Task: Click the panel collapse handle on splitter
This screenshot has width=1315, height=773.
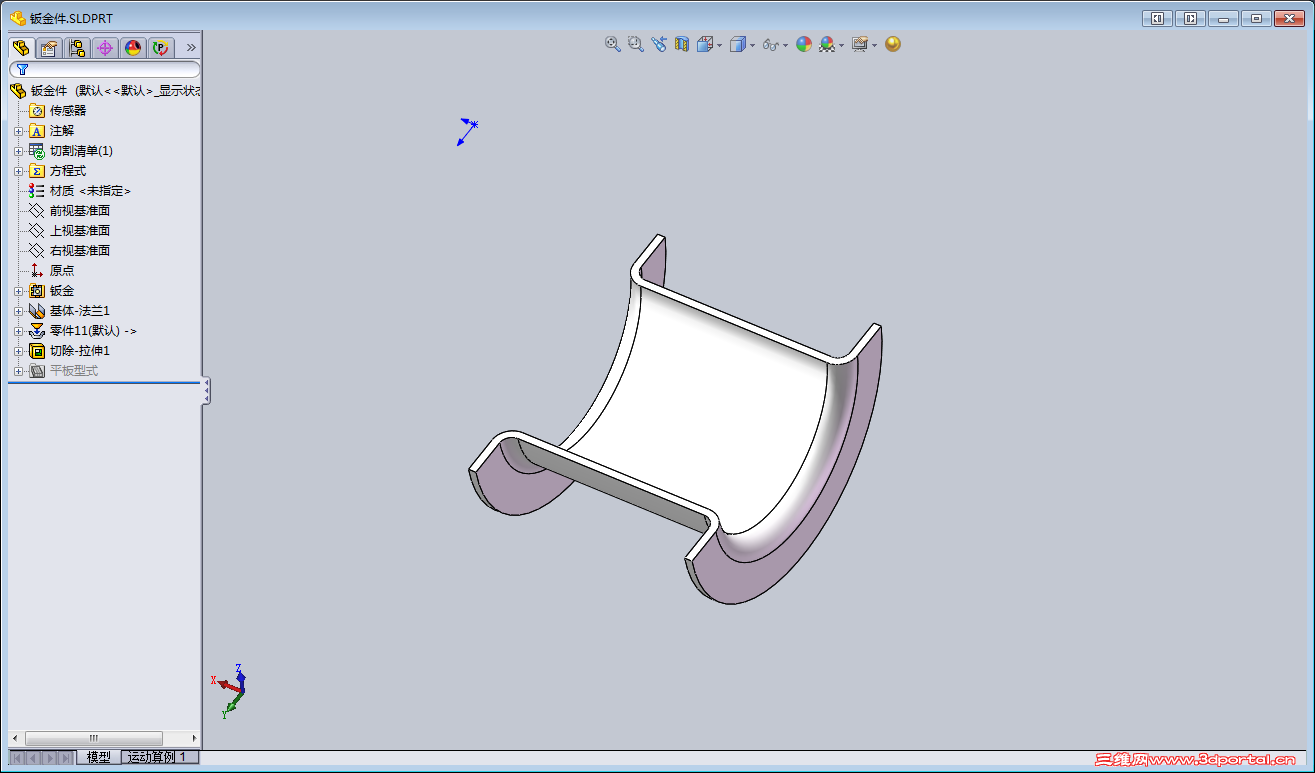Action: coord(206,390)
